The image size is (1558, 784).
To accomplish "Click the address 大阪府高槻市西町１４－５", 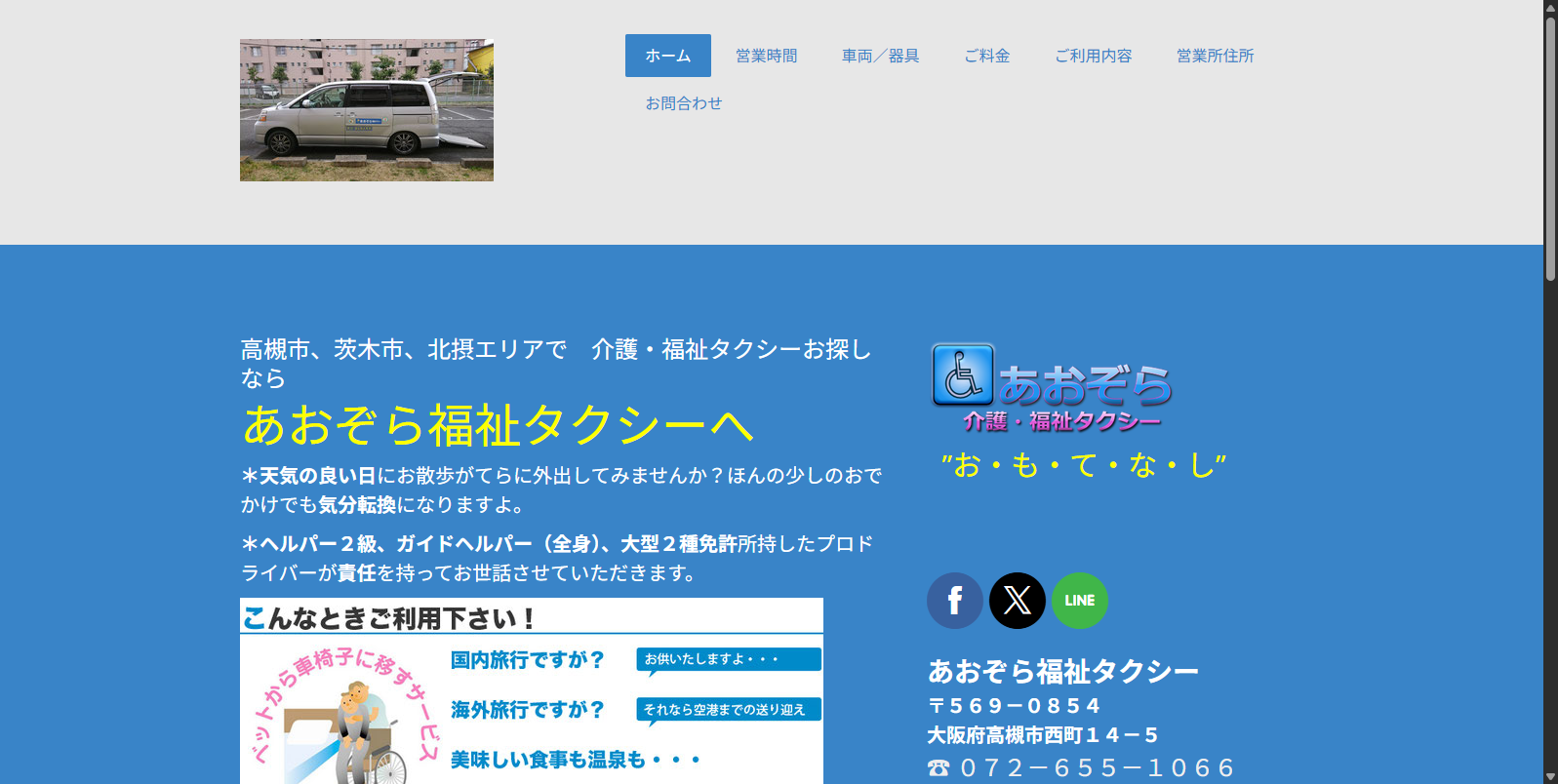I will point(1043,735).
